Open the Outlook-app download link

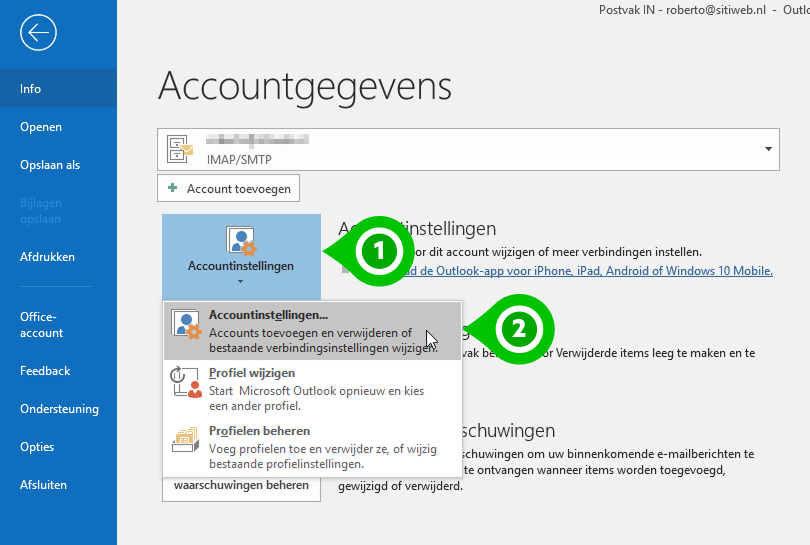589,271
